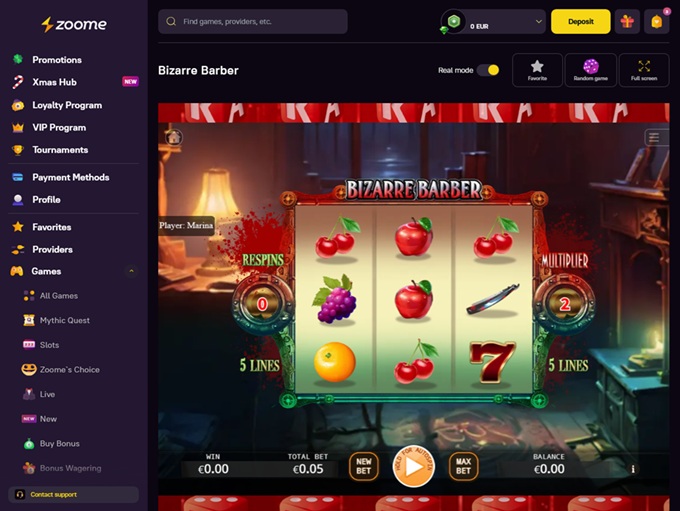Open the gift box rewards icon
Image resolution: width=680 pixels, height=511 pixels.
tap(627, 21)
